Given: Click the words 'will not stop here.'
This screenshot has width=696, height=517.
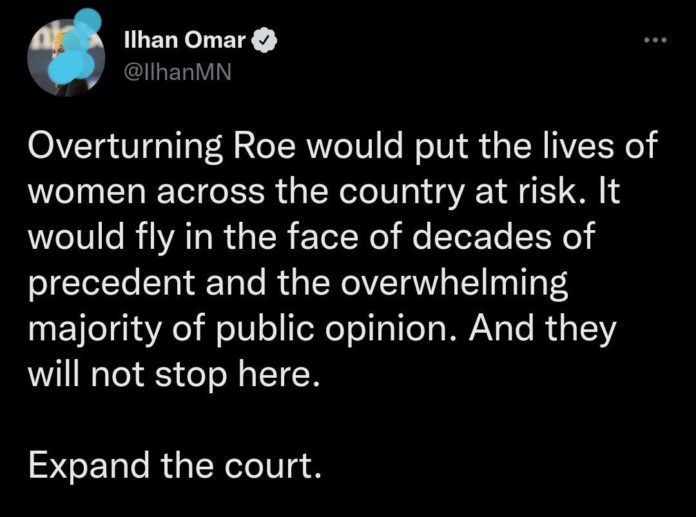Looking at the screenshot, I should 174,375.
